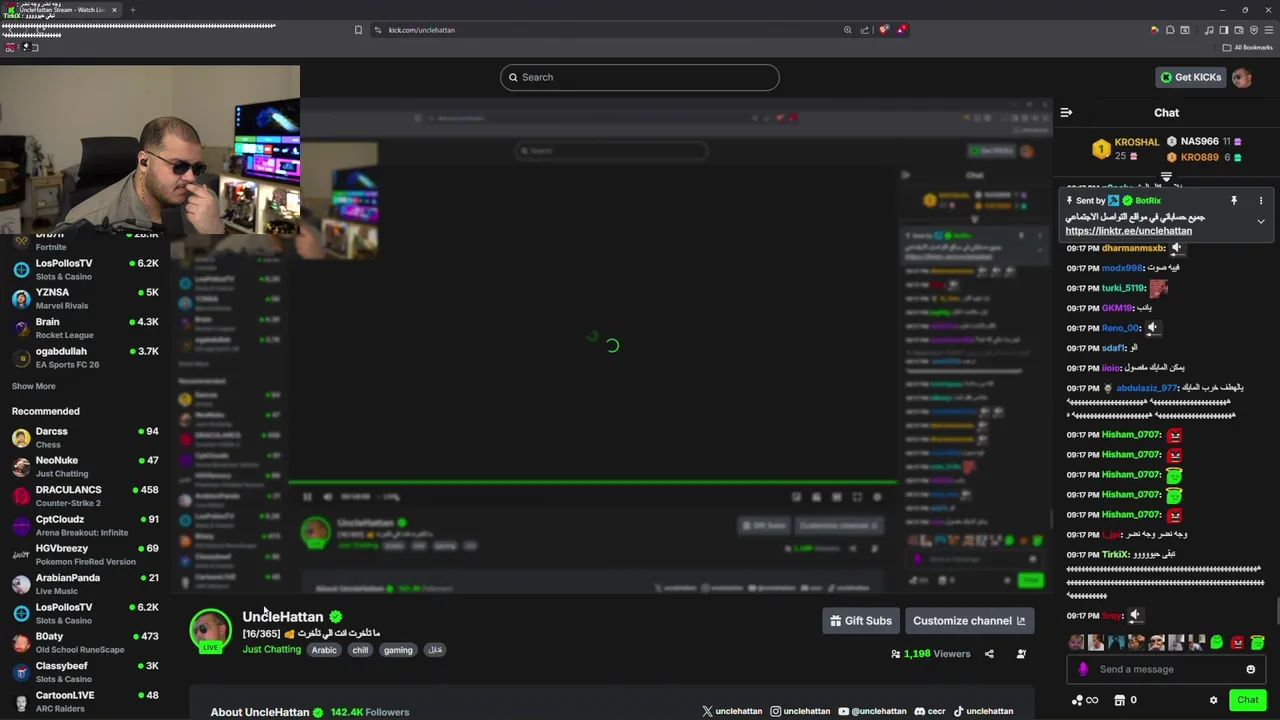1280x720 pixels.
Task: Open HGVbreezy Pokemon FireRed channel
Action: (84, 555)
